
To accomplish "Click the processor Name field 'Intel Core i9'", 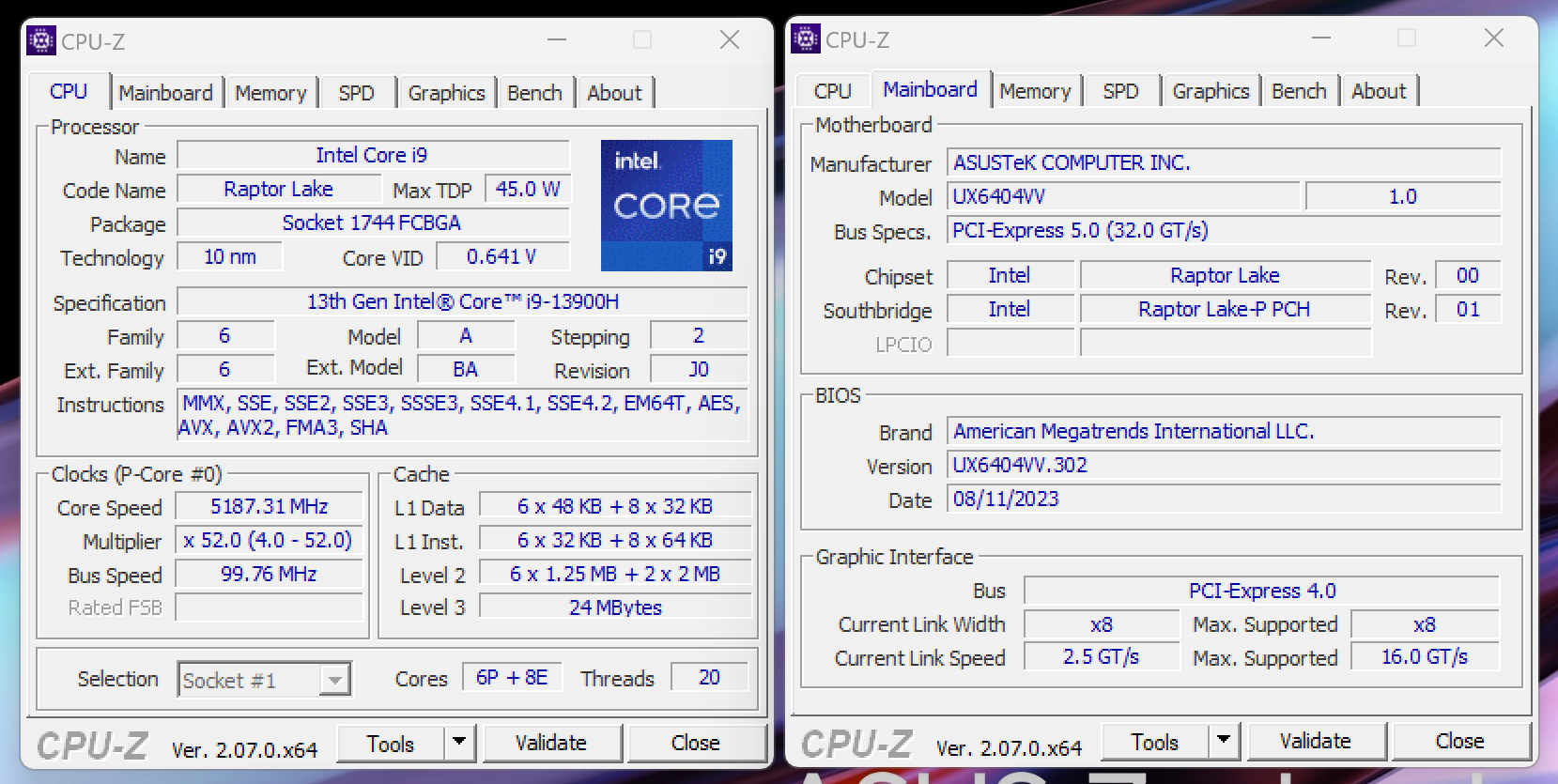I will coord(373,155).
